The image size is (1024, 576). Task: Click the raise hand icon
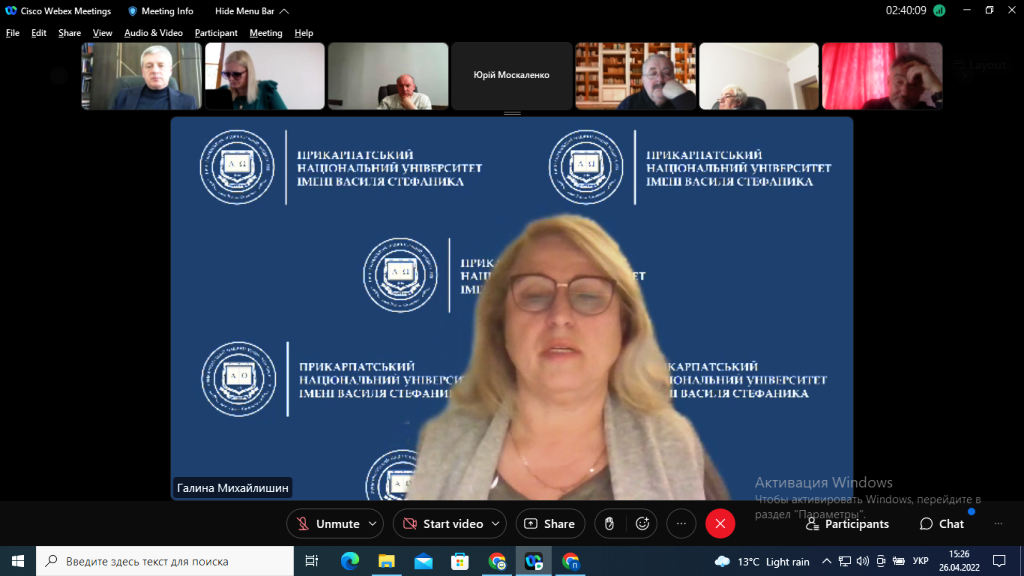click(x=609, y=523)
